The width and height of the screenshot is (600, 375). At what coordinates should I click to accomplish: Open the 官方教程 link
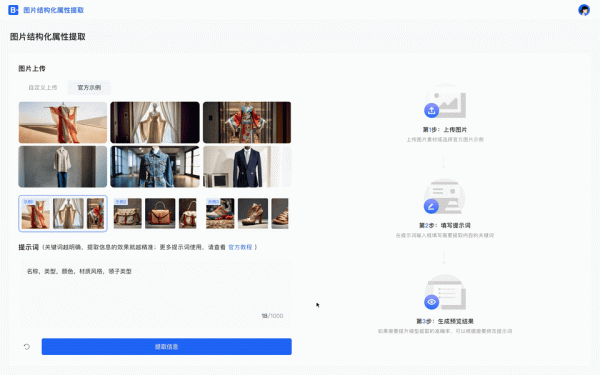[x=240, y=247]
